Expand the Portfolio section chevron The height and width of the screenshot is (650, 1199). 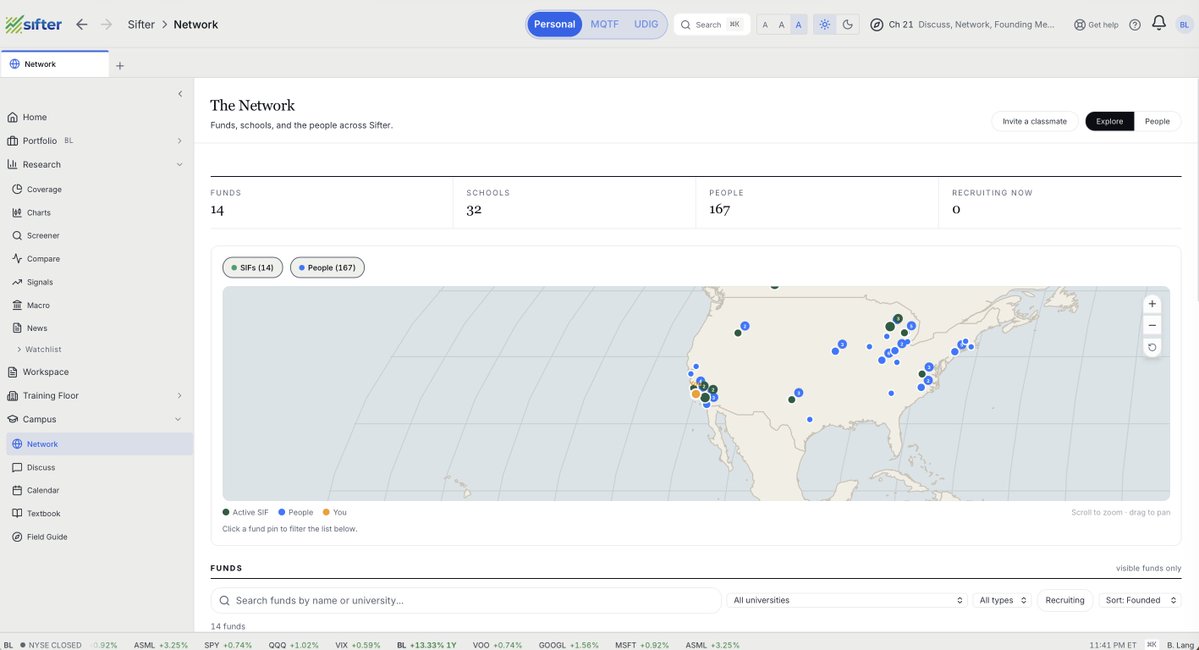(179, 141)
